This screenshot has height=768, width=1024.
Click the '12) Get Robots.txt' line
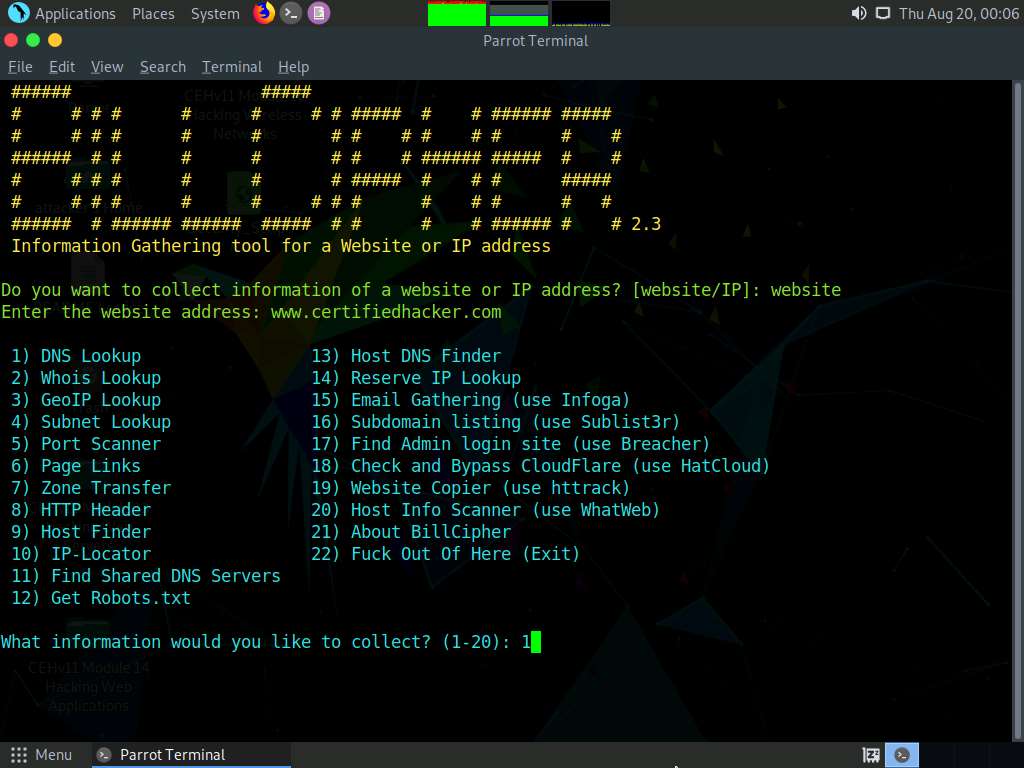point(101,598)
